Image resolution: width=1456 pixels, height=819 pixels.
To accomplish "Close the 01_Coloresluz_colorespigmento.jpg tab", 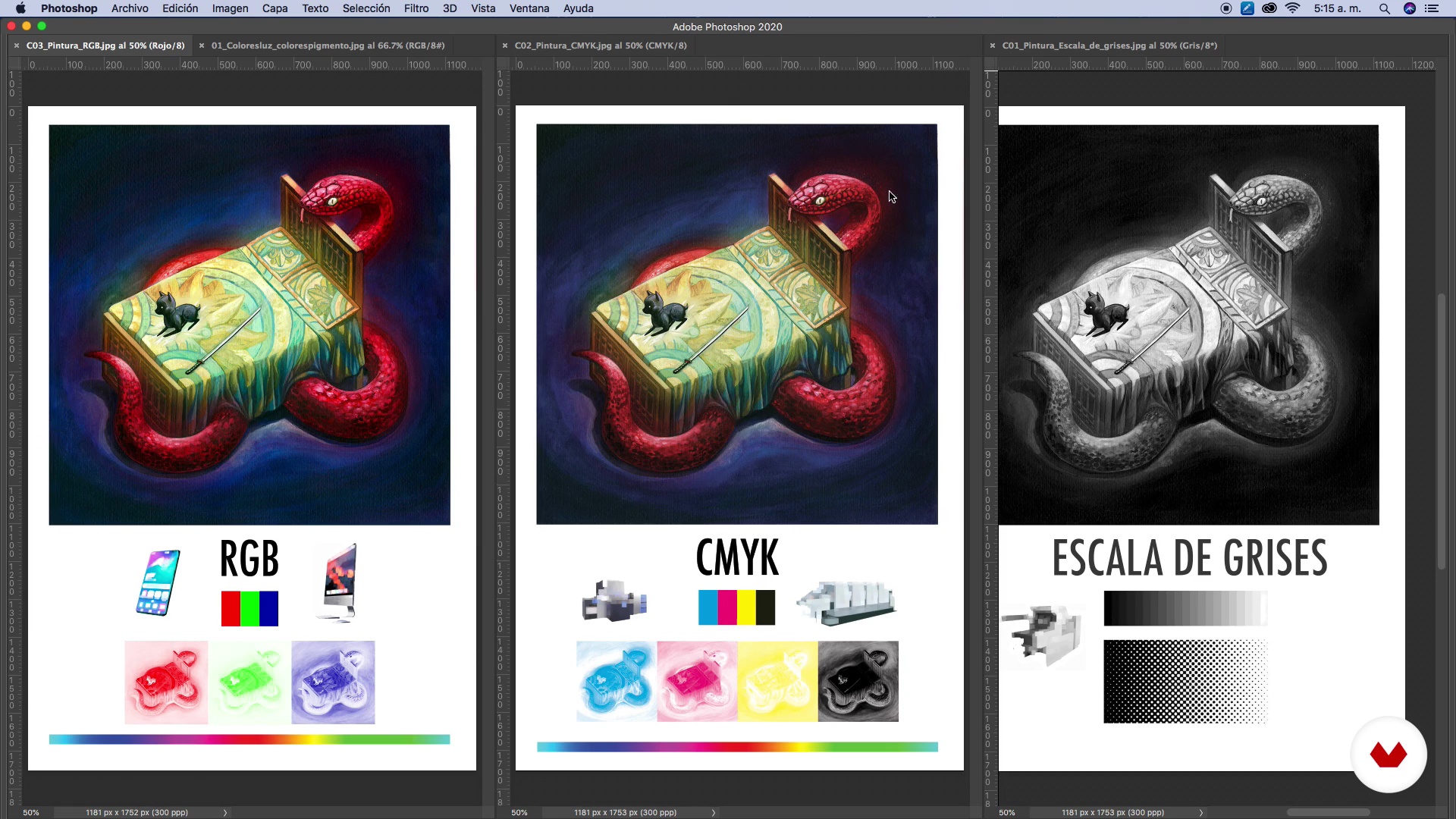I will (202, 45).
